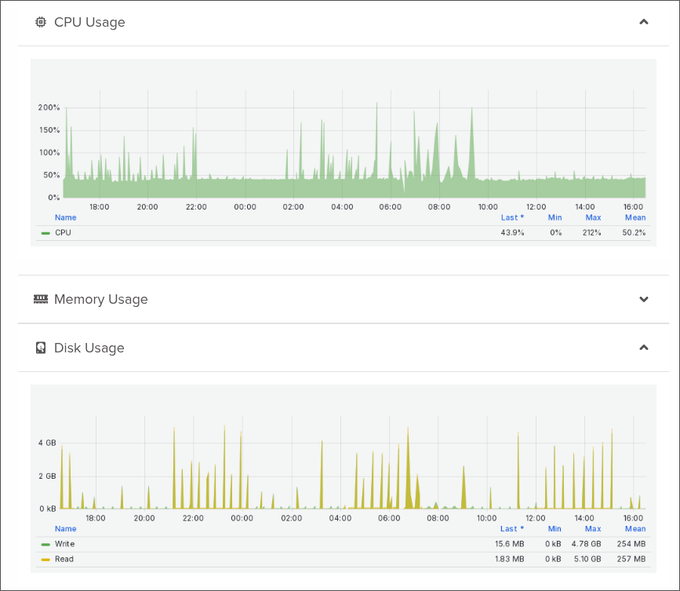Sort CPU legend by Min column
This screenshot has width=680, height=591.
coord(555,218)
